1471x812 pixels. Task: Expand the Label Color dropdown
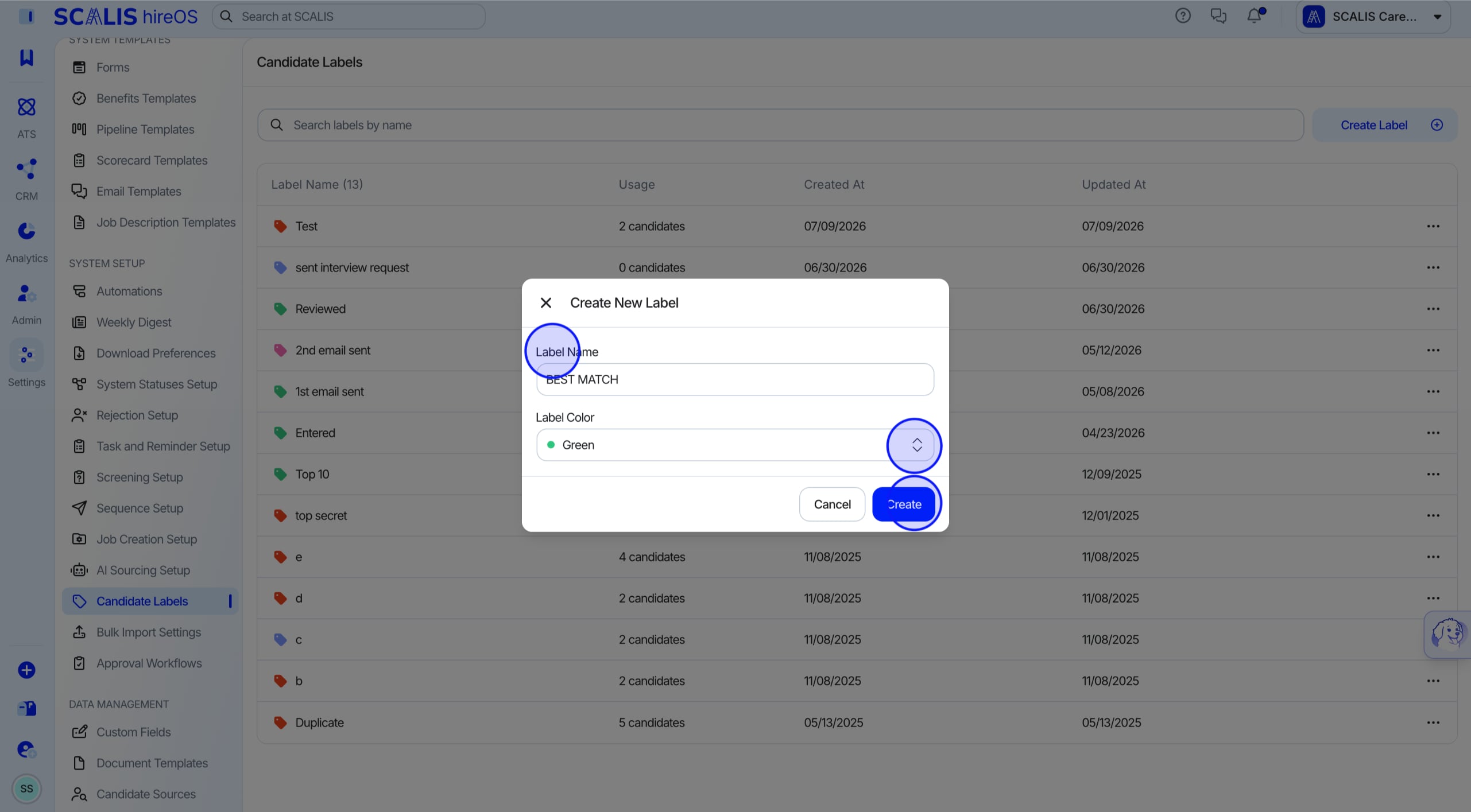click(735, 445)
